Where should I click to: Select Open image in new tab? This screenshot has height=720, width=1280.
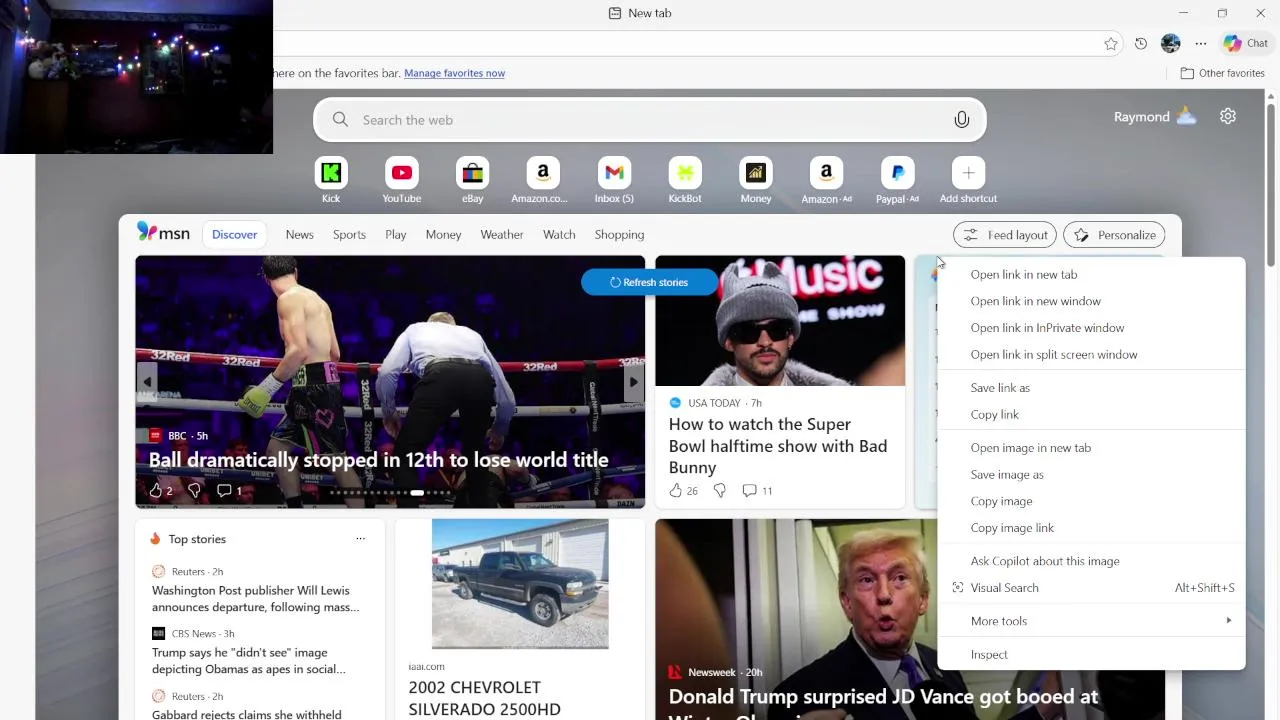click(x=1091, y=448)
